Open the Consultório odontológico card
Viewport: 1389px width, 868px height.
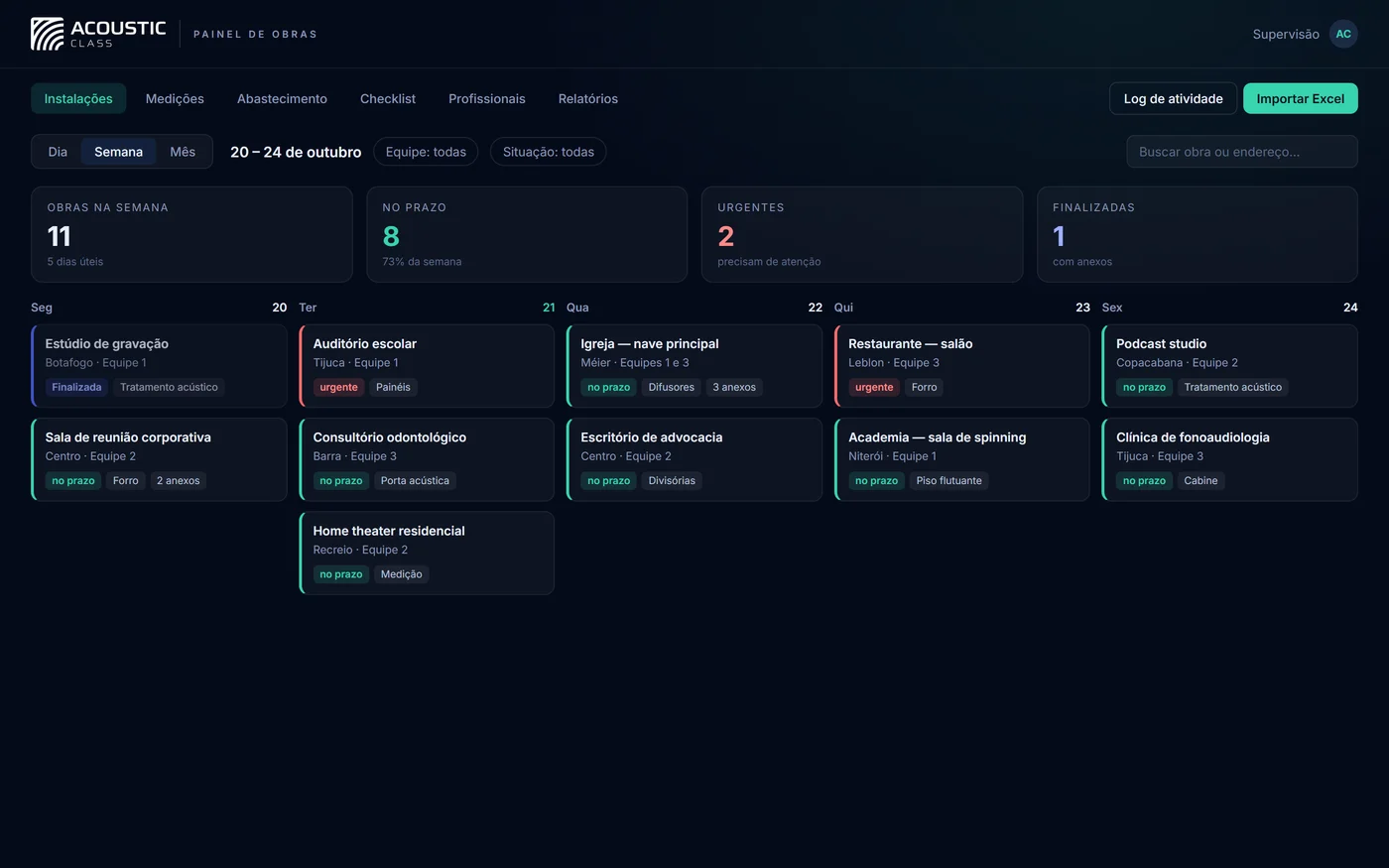click(x=427, y=459)
